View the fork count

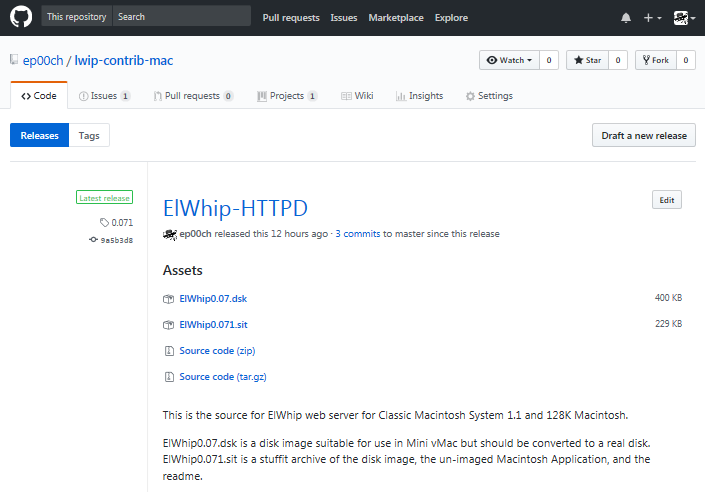tap(686, 60)
